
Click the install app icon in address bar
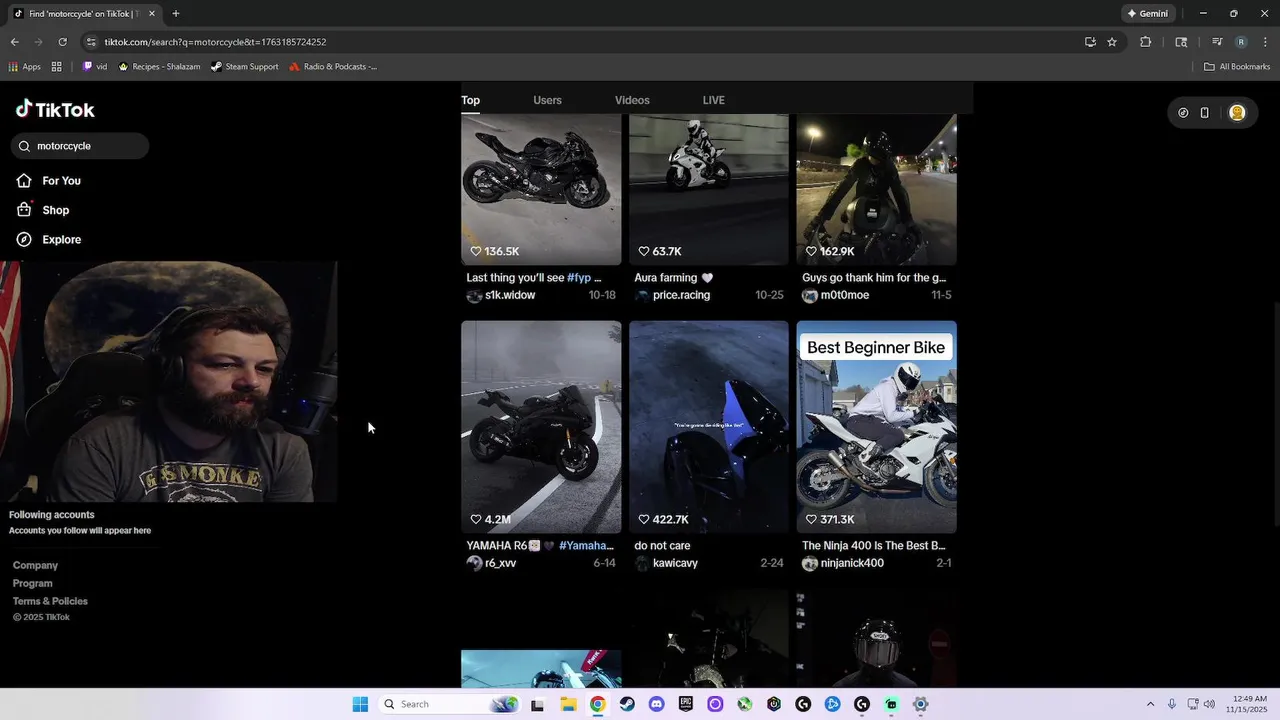coord(1090,42)
